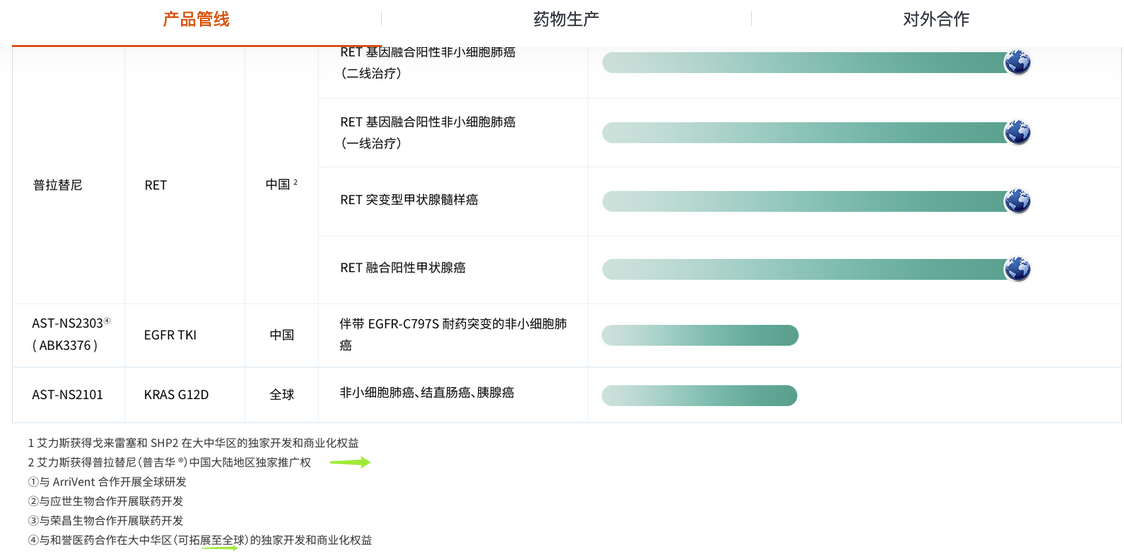1124x559 pixels.
Task: Click footnote 1 about 戈来雷塞 and SHP2
Action: (193, 442)
